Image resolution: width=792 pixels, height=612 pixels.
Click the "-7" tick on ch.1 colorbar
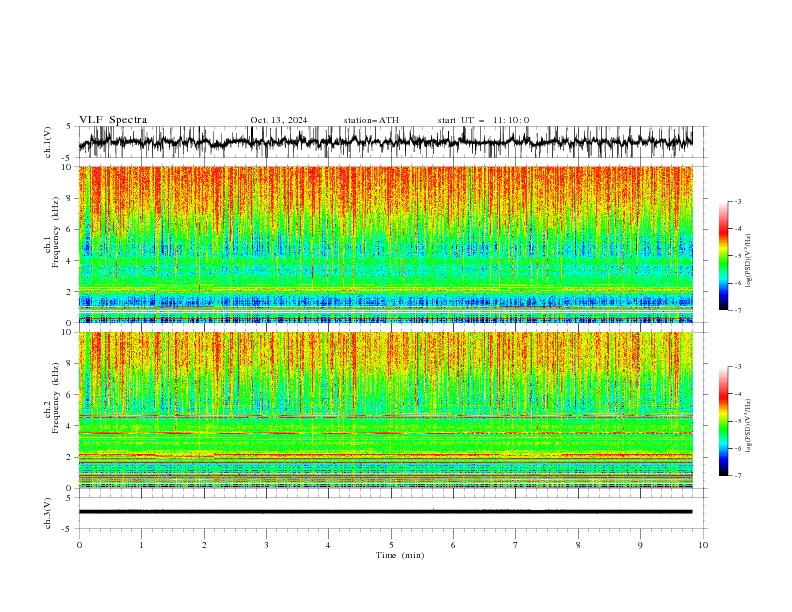pyautogui.click(x=737, y=310)
